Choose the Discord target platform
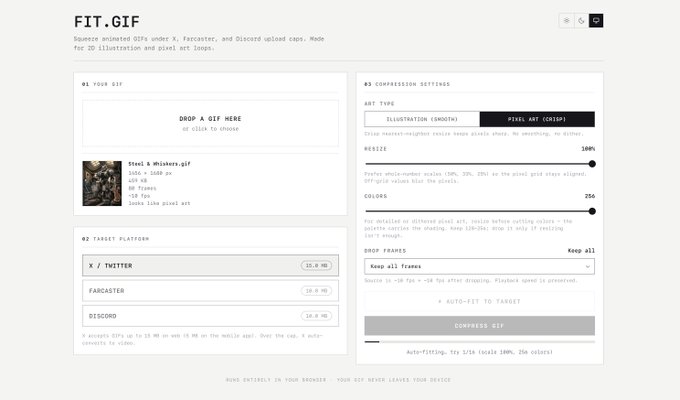Viewport: 680px width, 400px height. tap(210, 316)
